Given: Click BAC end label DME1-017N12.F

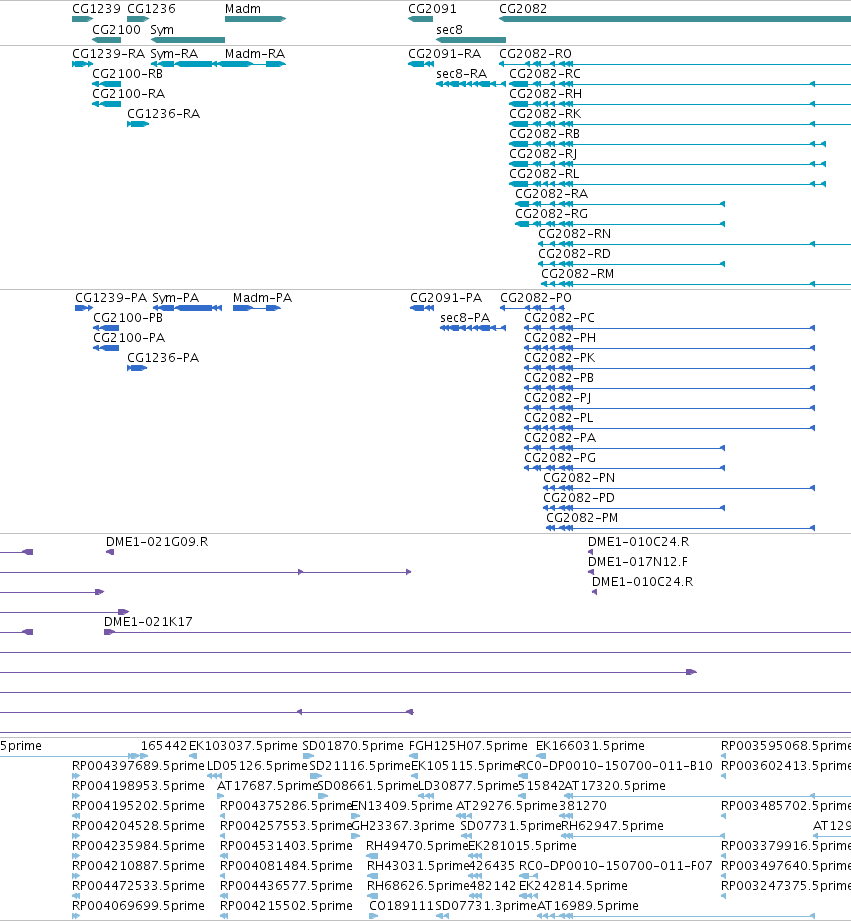Looking at the screenshot, I should pos(638,562).
